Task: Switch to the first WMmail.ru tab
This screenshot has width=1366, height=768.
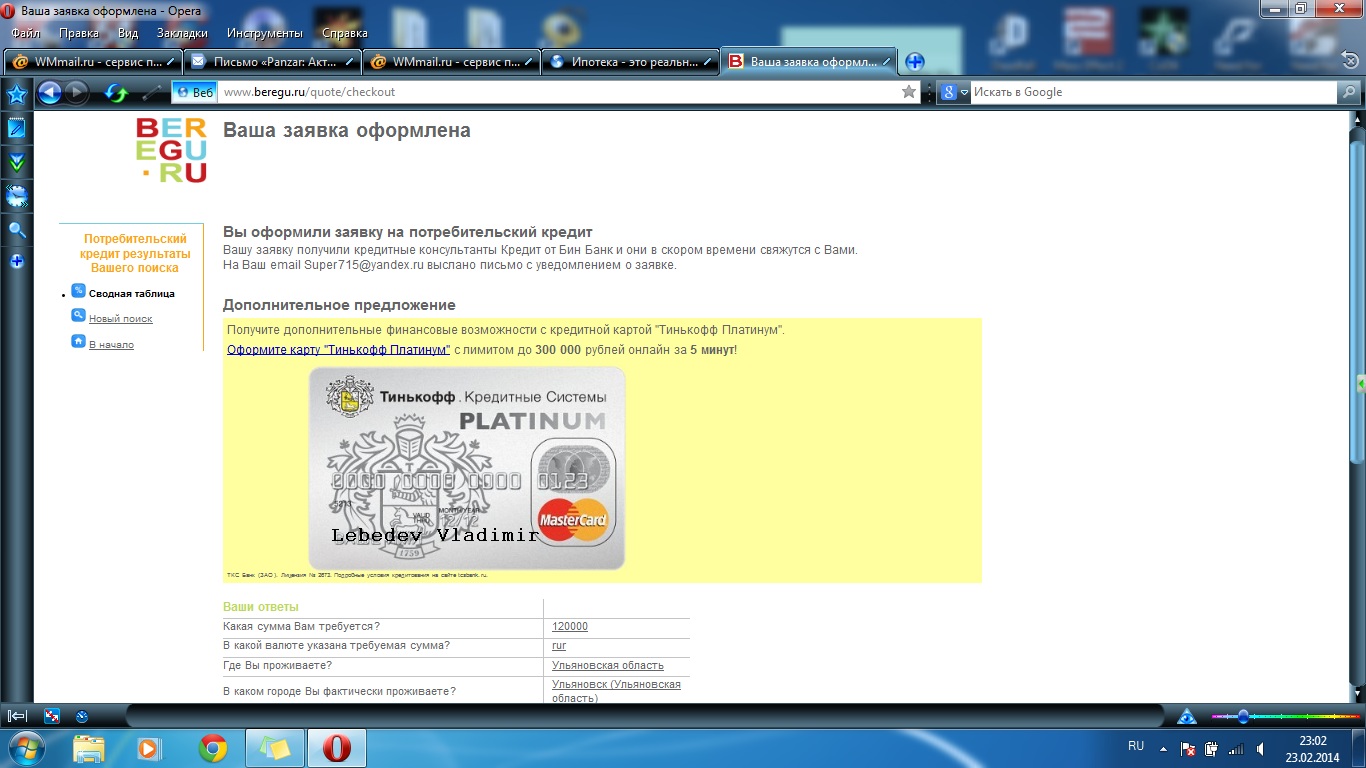Action: point(93,62)
